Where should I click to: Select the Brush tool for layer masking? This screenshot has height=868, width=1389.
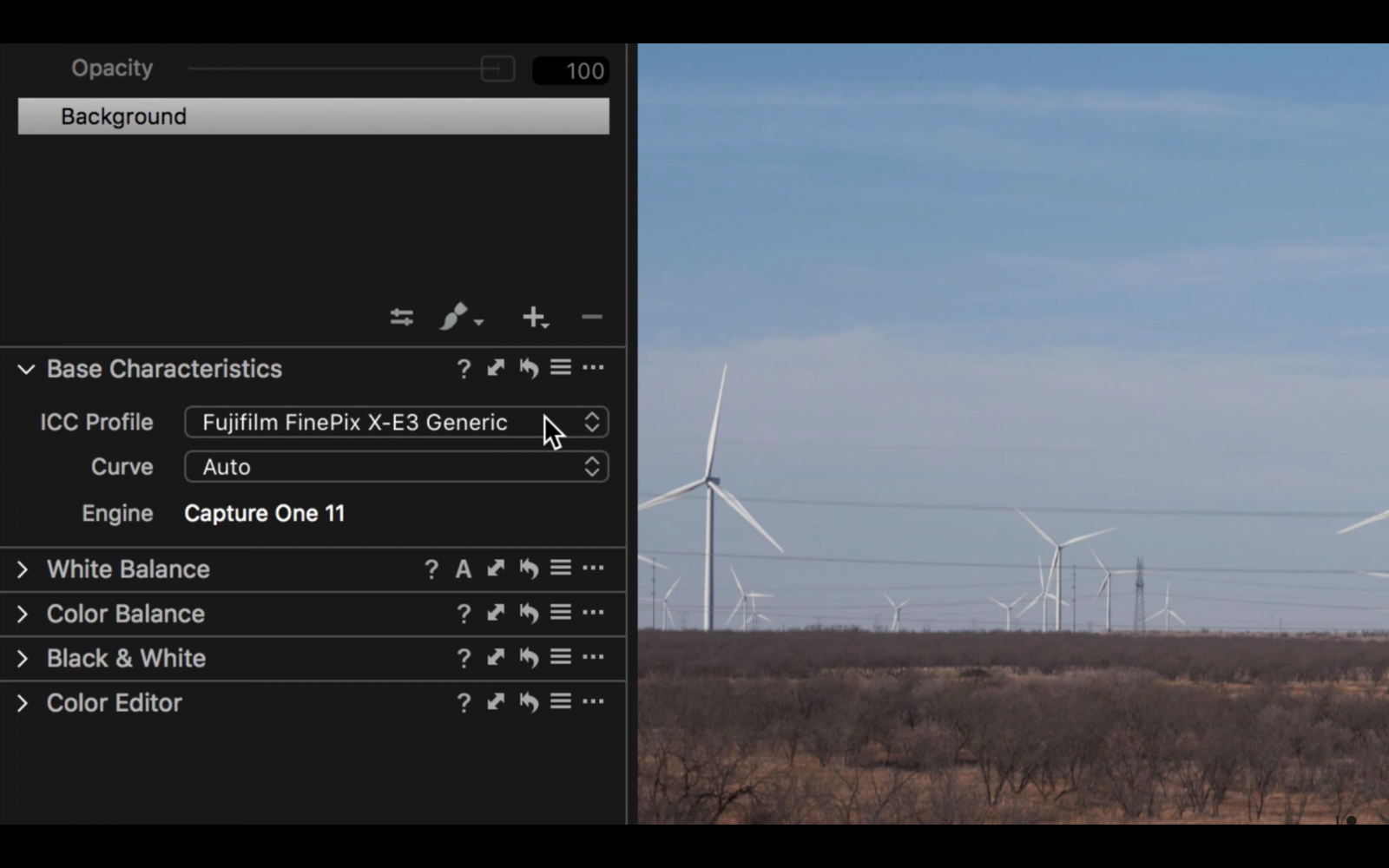pos(454,317)
